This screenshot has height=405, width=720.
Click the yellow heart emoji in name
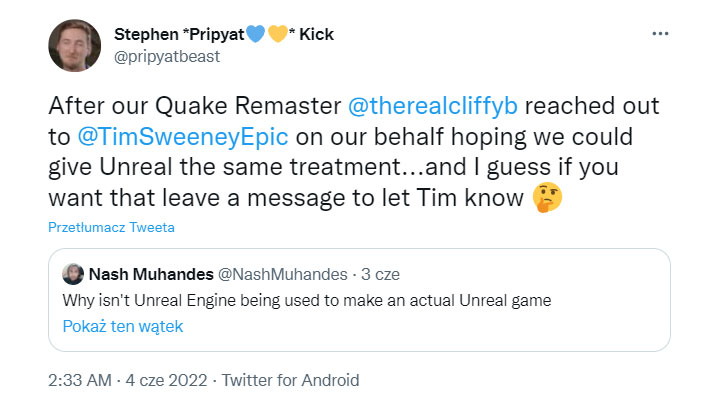click(x=277, y=34)
